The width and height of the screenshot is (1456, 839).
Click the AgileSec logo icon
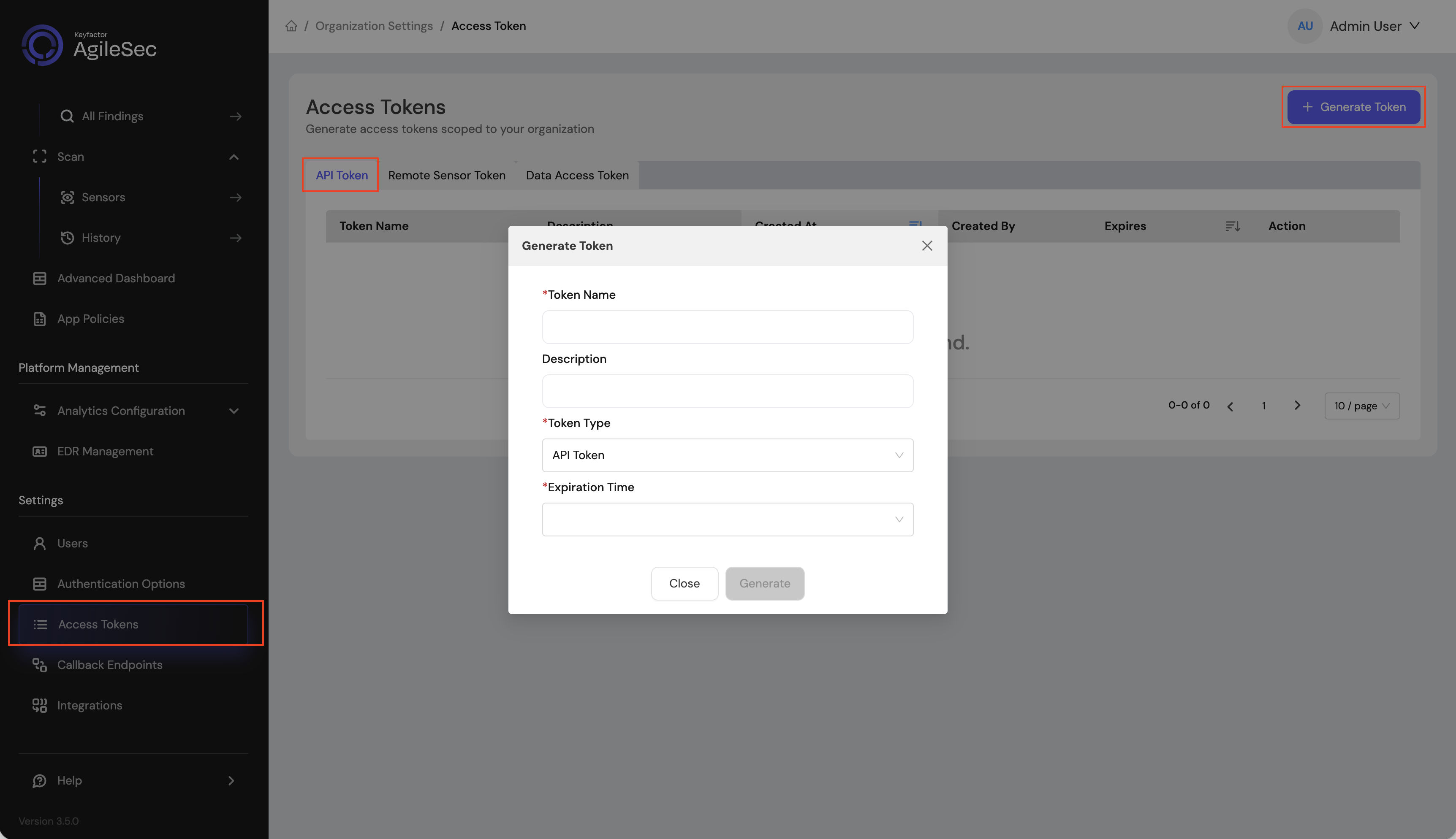click(x=42, y=45)
